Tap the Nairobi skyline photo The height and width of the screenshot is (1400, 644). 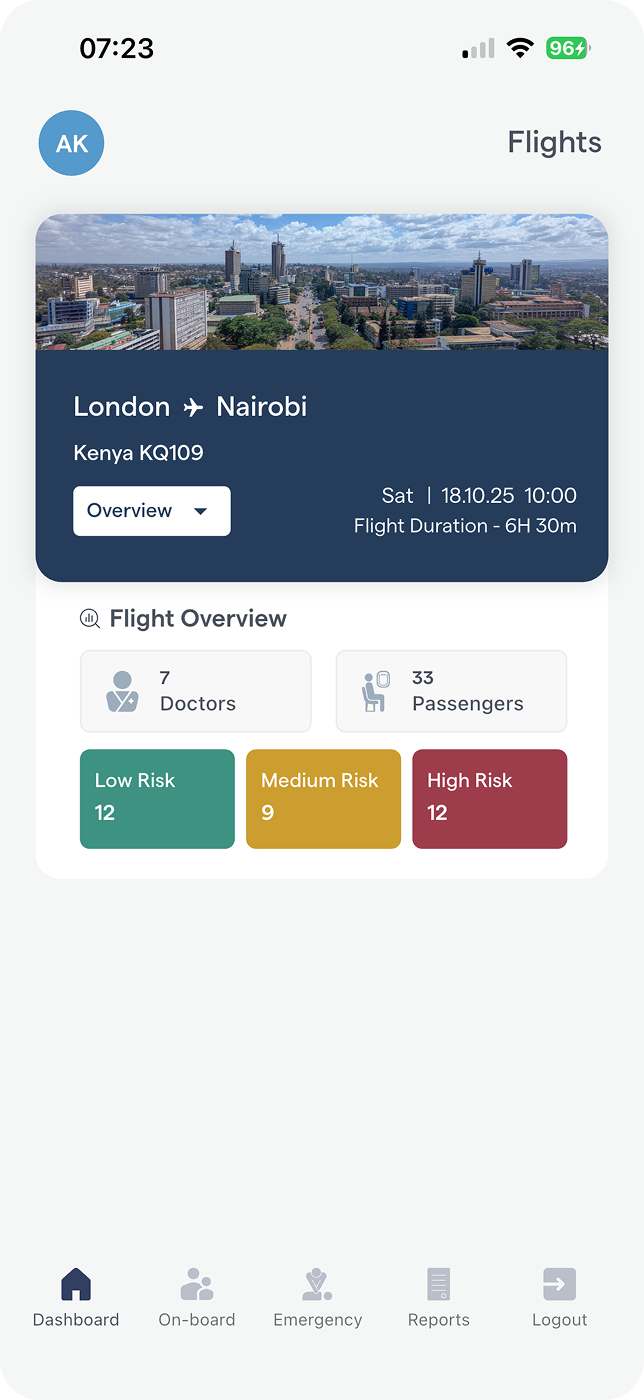[322, 282]
